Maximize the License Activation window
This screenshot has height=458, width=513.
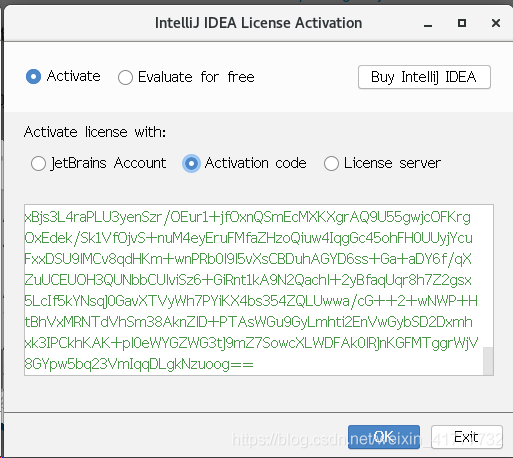click(462, 23)
